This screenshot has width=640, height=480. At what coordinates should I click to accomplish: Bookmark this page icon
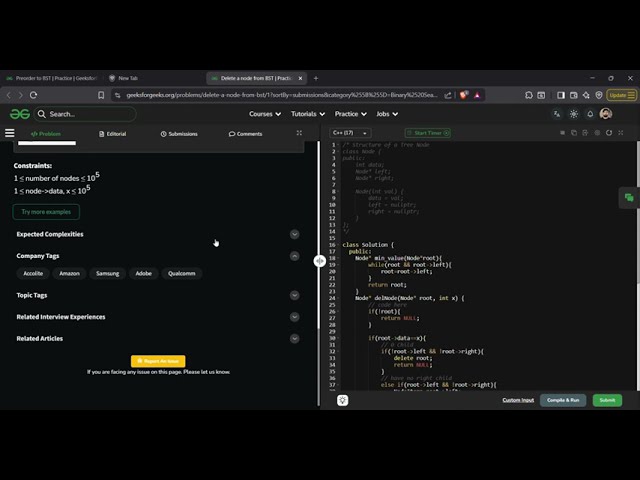tap(101, 95)
